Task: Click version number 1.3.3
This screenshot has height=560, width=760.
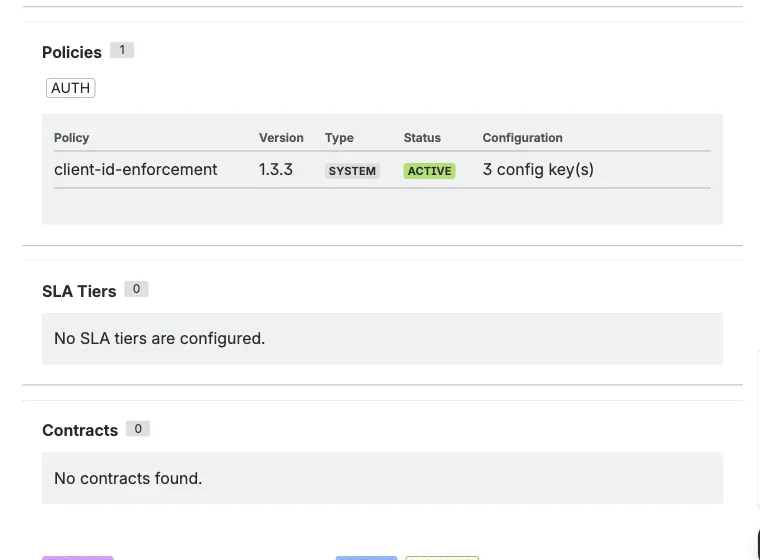Action: click(x=276, y=170)
